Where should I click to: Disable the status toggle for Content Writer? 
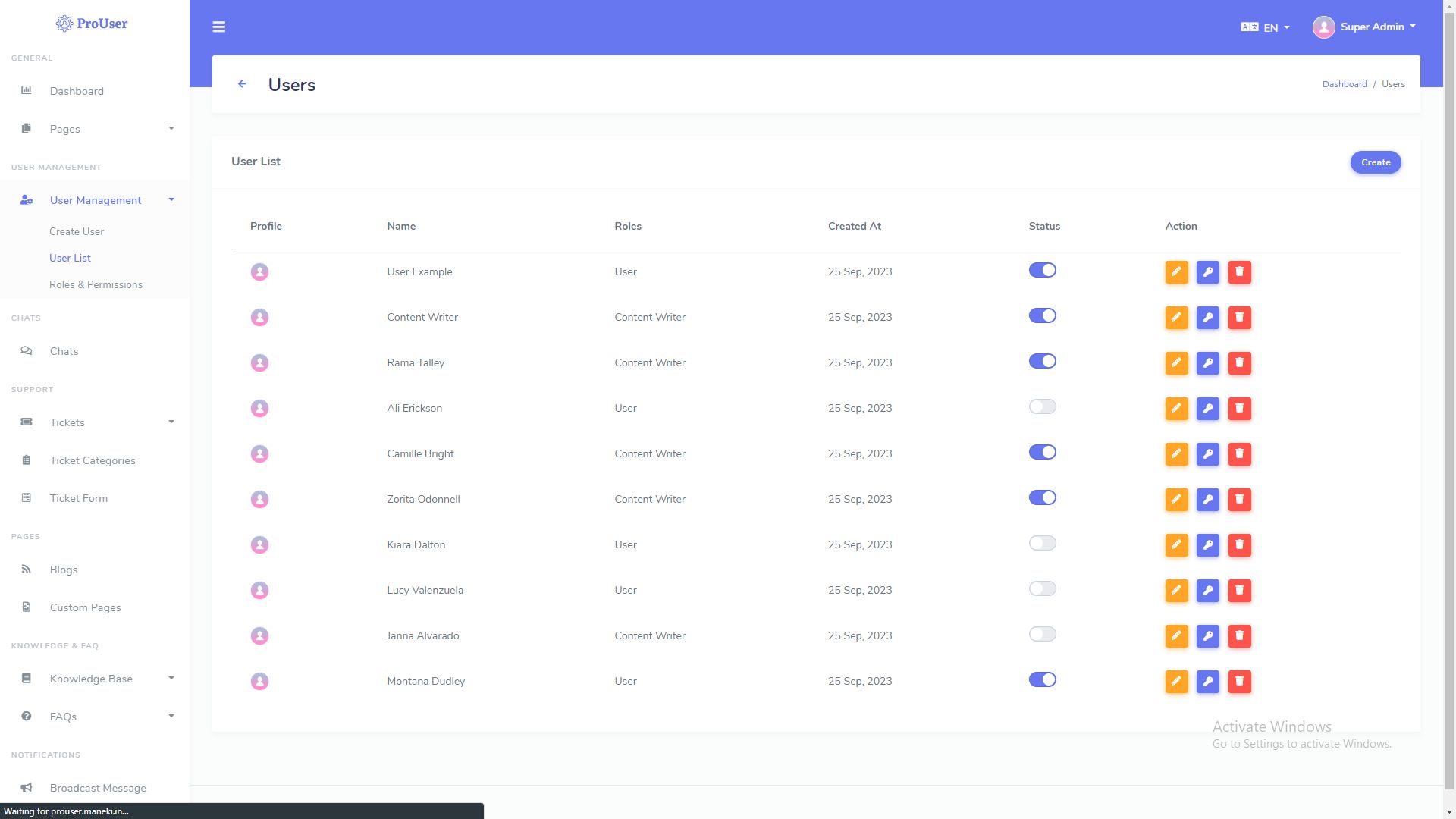[x=1042, y=316]
